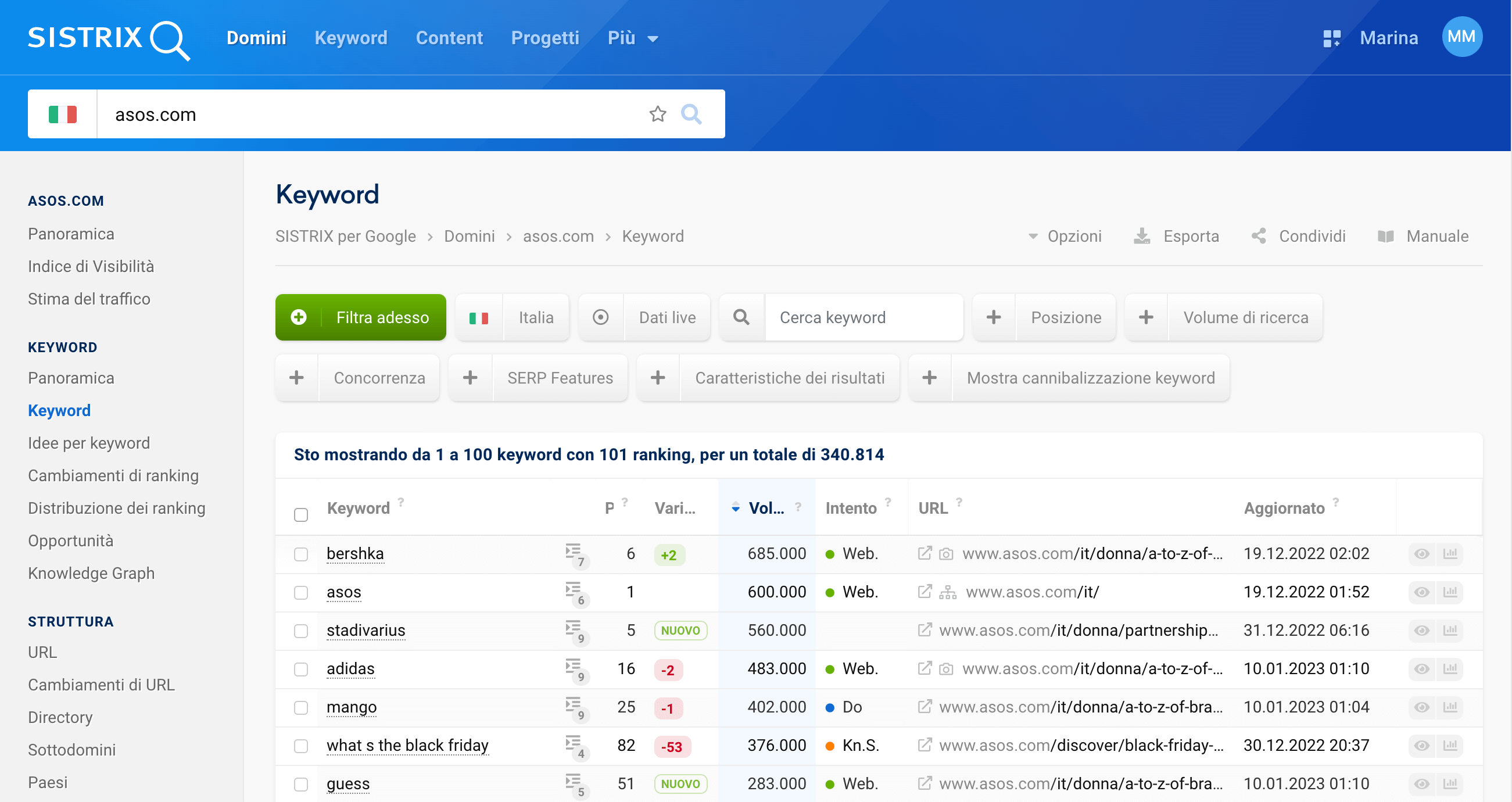Add the Posizione filter
The height and width of the screenshot is (802, 1512).
tap(1044, 318)
